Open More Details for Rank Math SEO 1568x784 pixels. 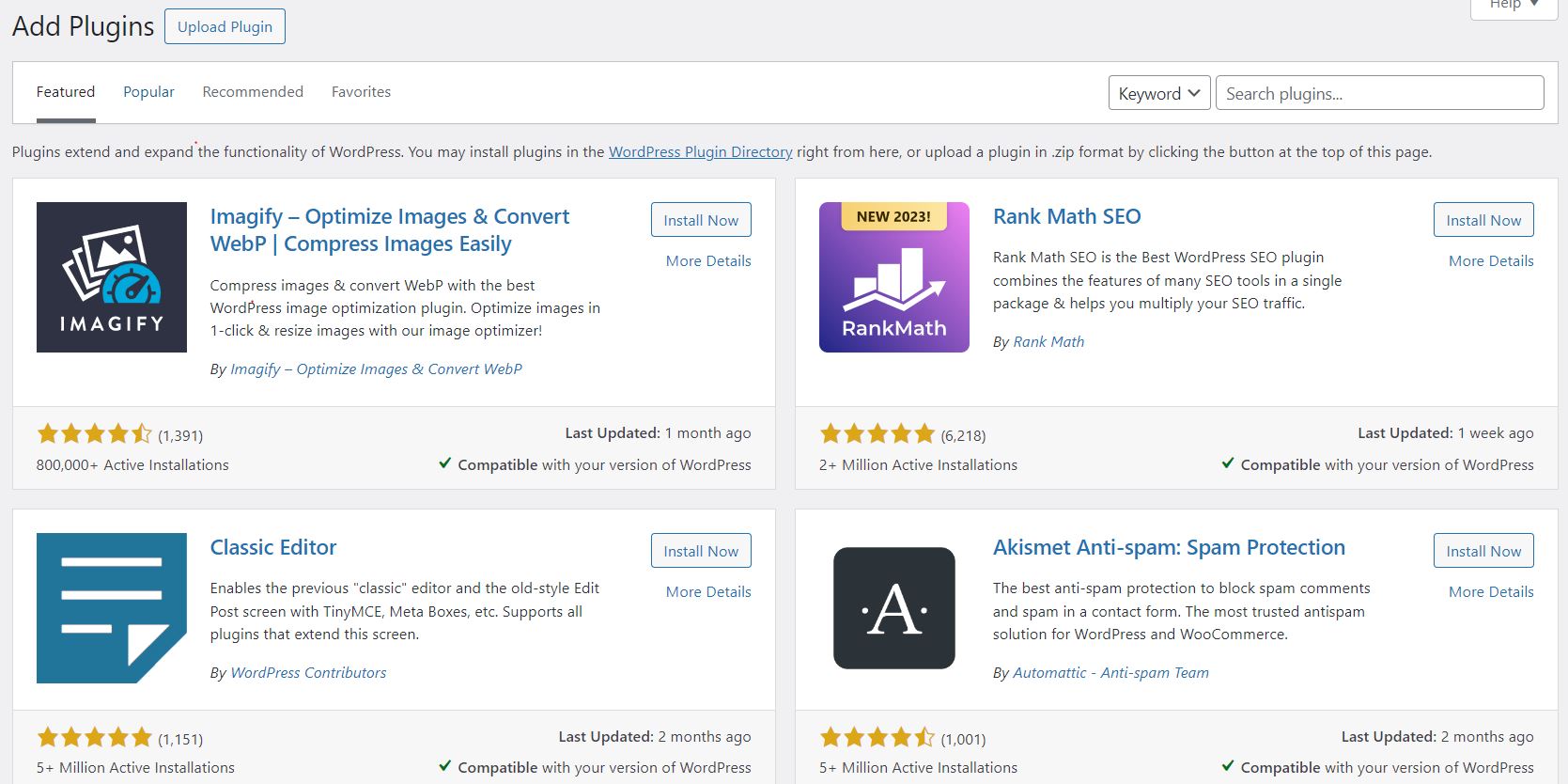(1491, 261)
